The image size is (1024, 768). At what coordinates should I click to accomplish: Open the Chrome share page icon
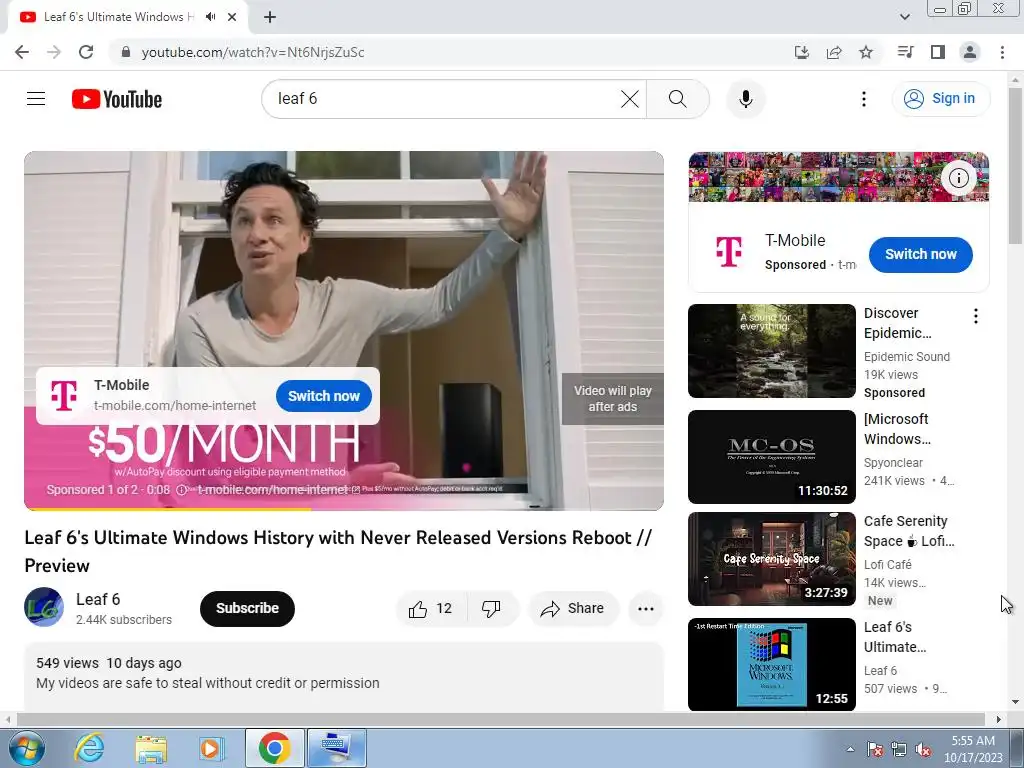pyautogui.click(x=834, y=52)
